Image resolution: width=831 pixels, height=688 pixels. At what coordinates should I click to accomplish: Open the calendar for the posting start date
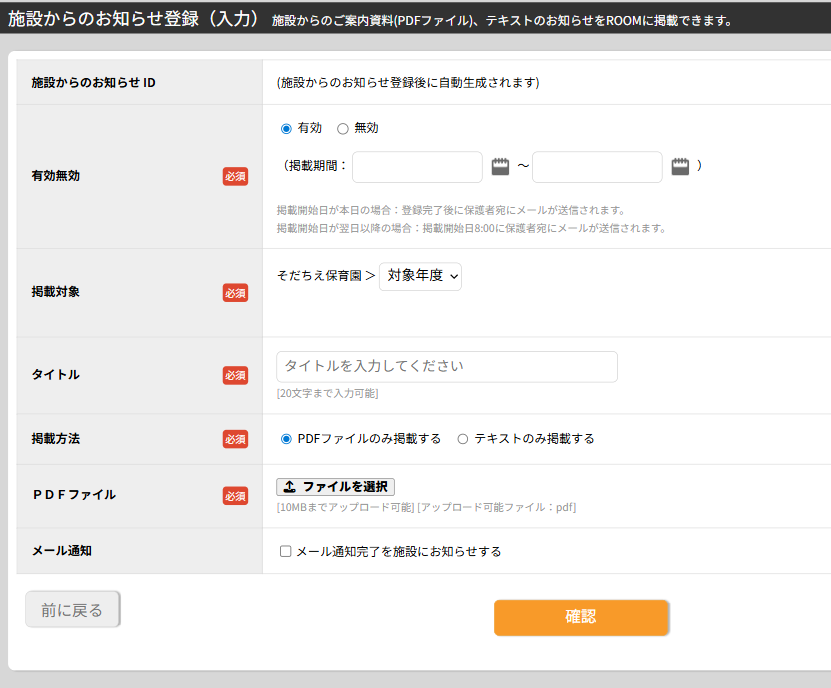click(501, 167)
